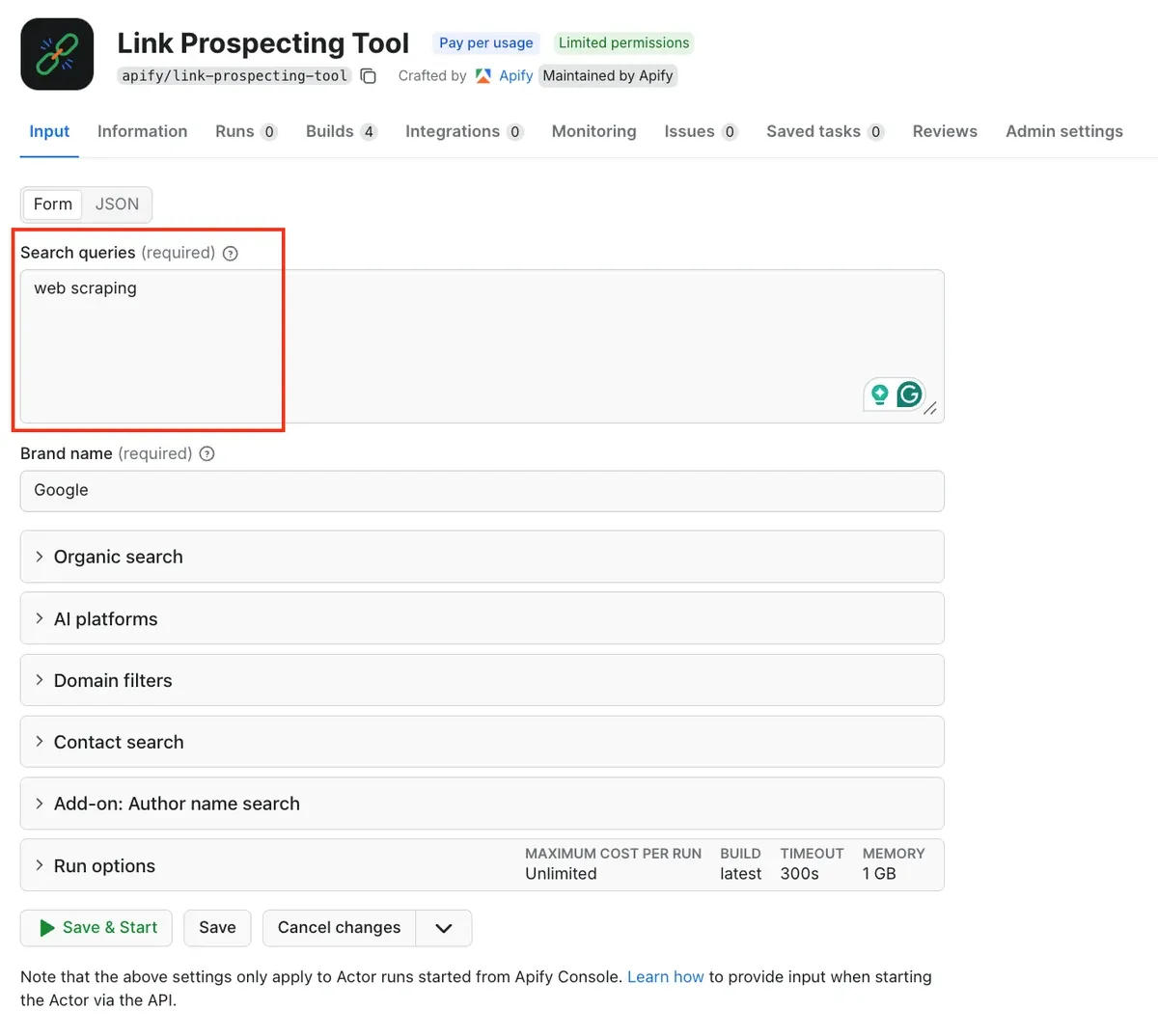Click the green play icon on Save & Start

pos(46,928)
